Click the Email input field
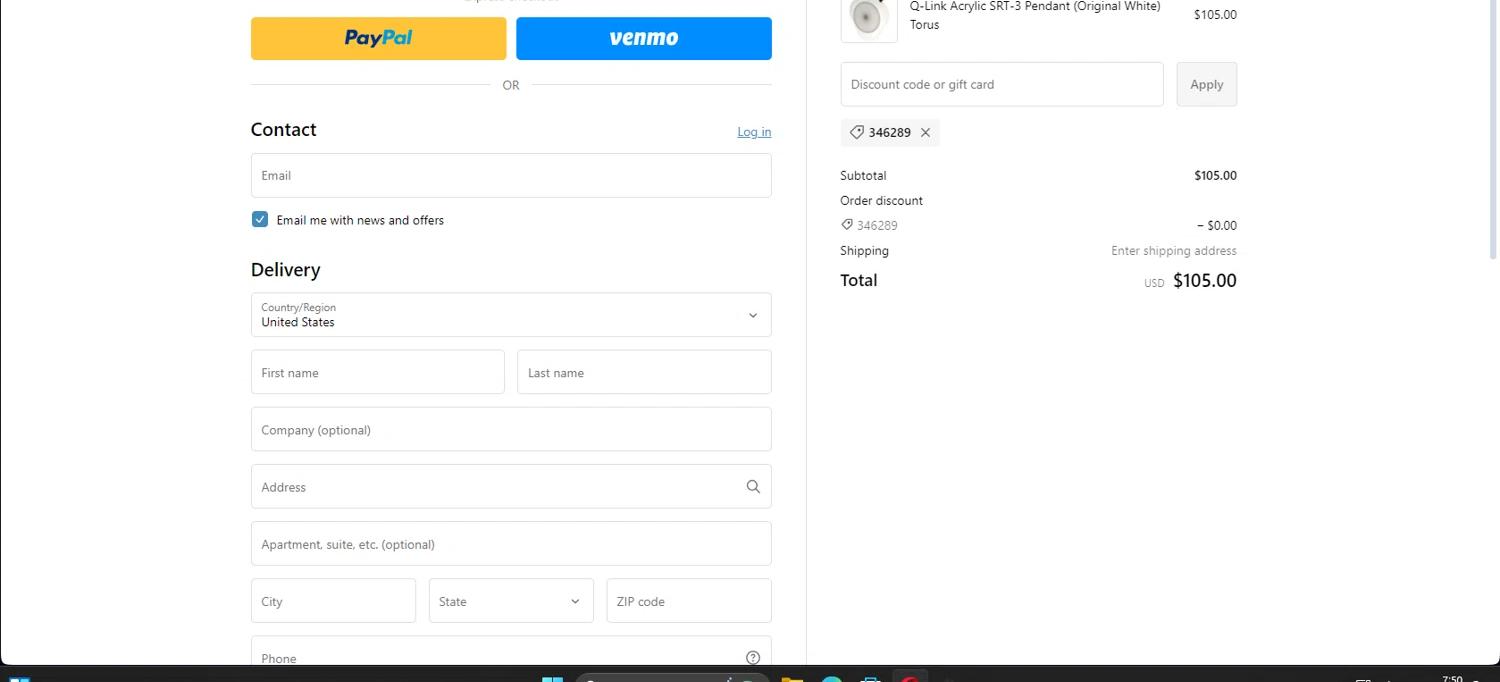The image size is (1500, 682). tap(510, 176)
